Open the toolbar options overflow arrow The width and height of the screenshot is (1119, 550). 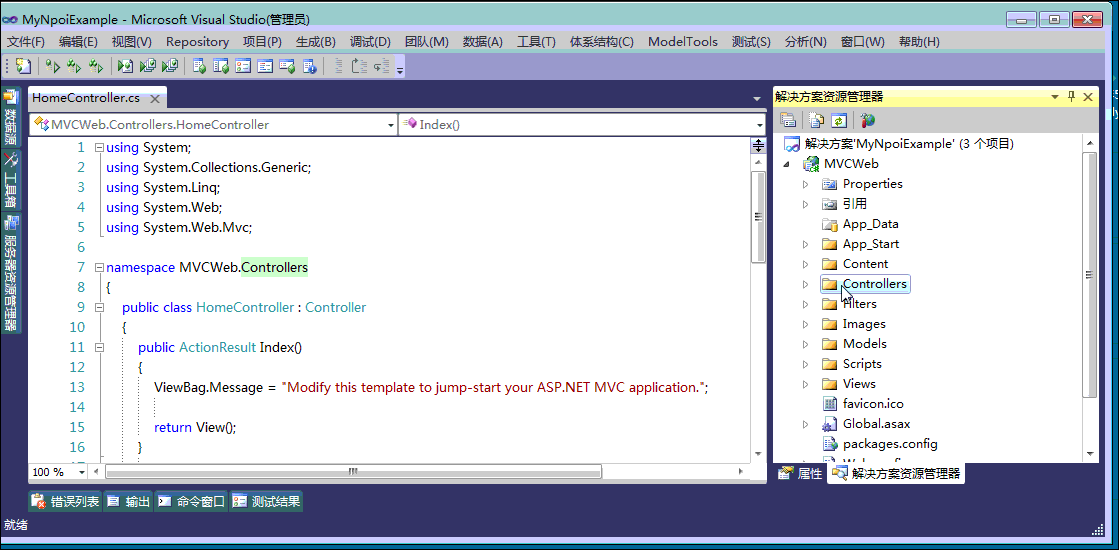tap(400, 70)
